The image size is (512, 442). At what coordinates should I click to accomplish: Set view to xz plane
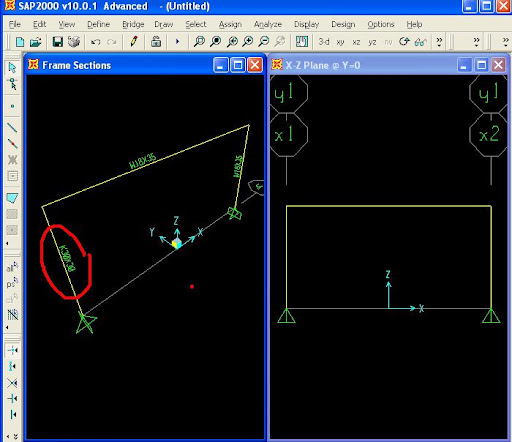click(356, 42)
